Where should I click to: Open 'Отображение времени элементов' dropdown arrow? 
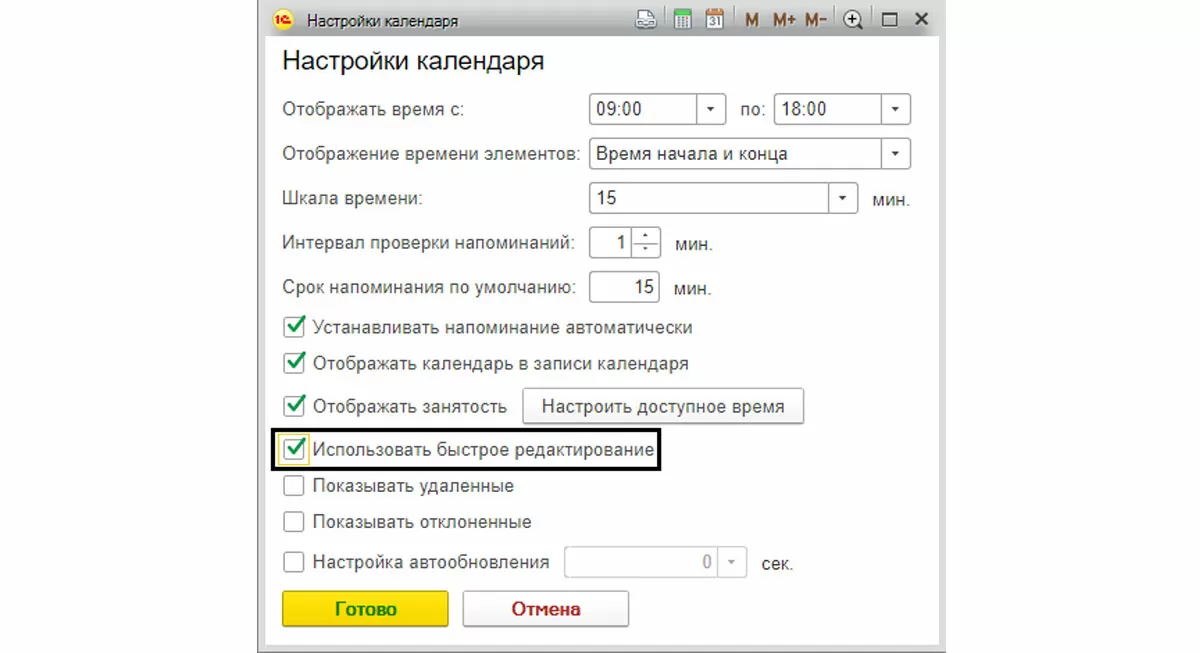click(x=895, y=154)
